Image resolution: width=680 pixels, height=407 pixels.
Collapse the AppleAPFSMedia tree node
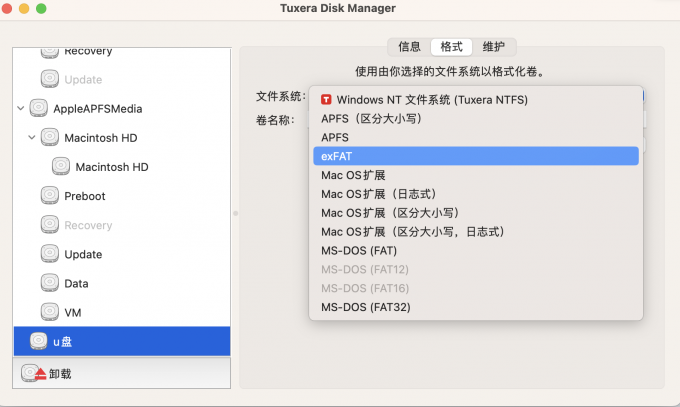tap(20, 108)
